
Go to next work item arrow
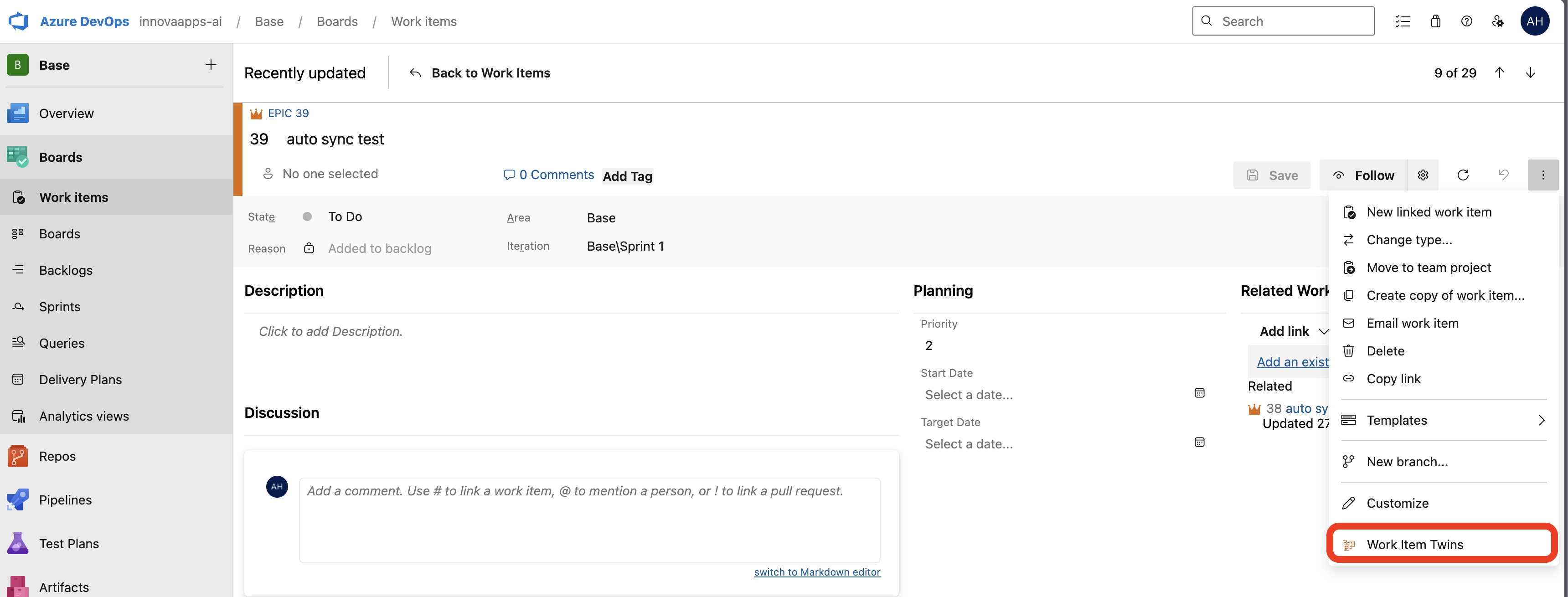[1530, 73]
